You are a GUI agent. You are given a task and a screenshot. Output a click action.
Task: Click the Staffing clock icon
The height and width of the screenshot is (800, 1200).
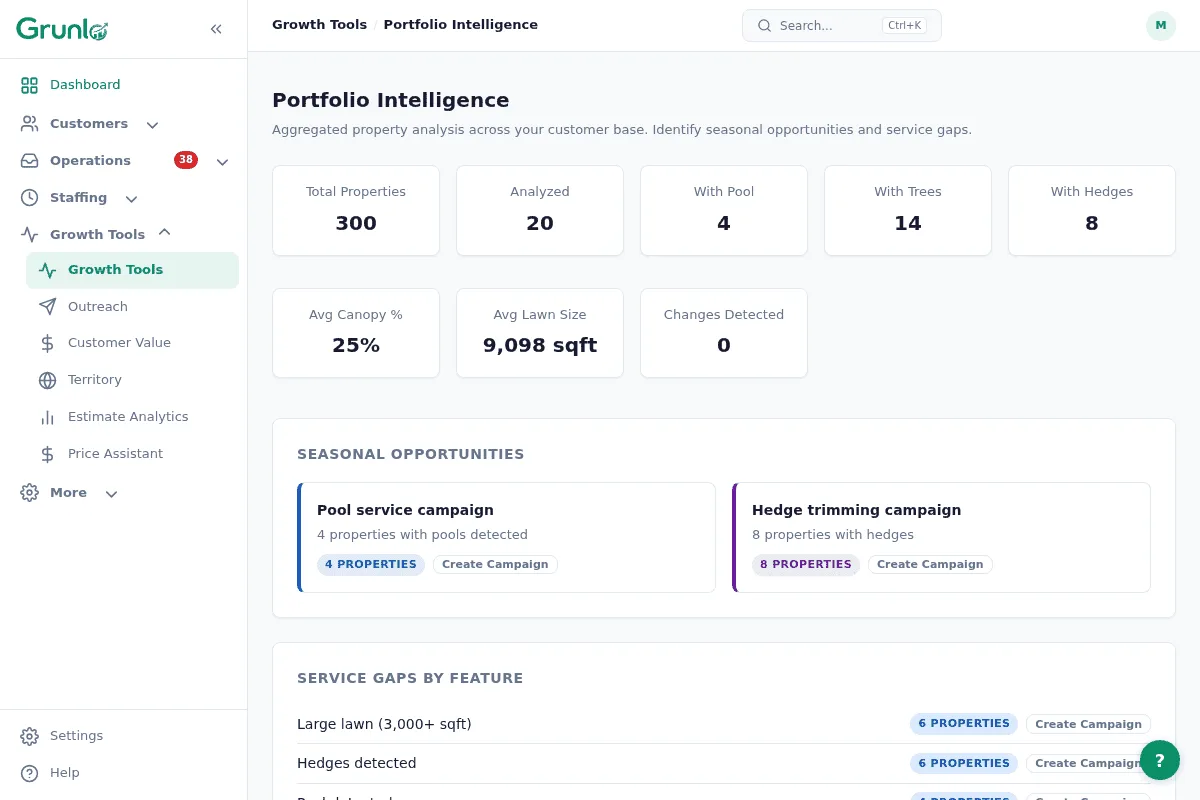tap(30, 198)
